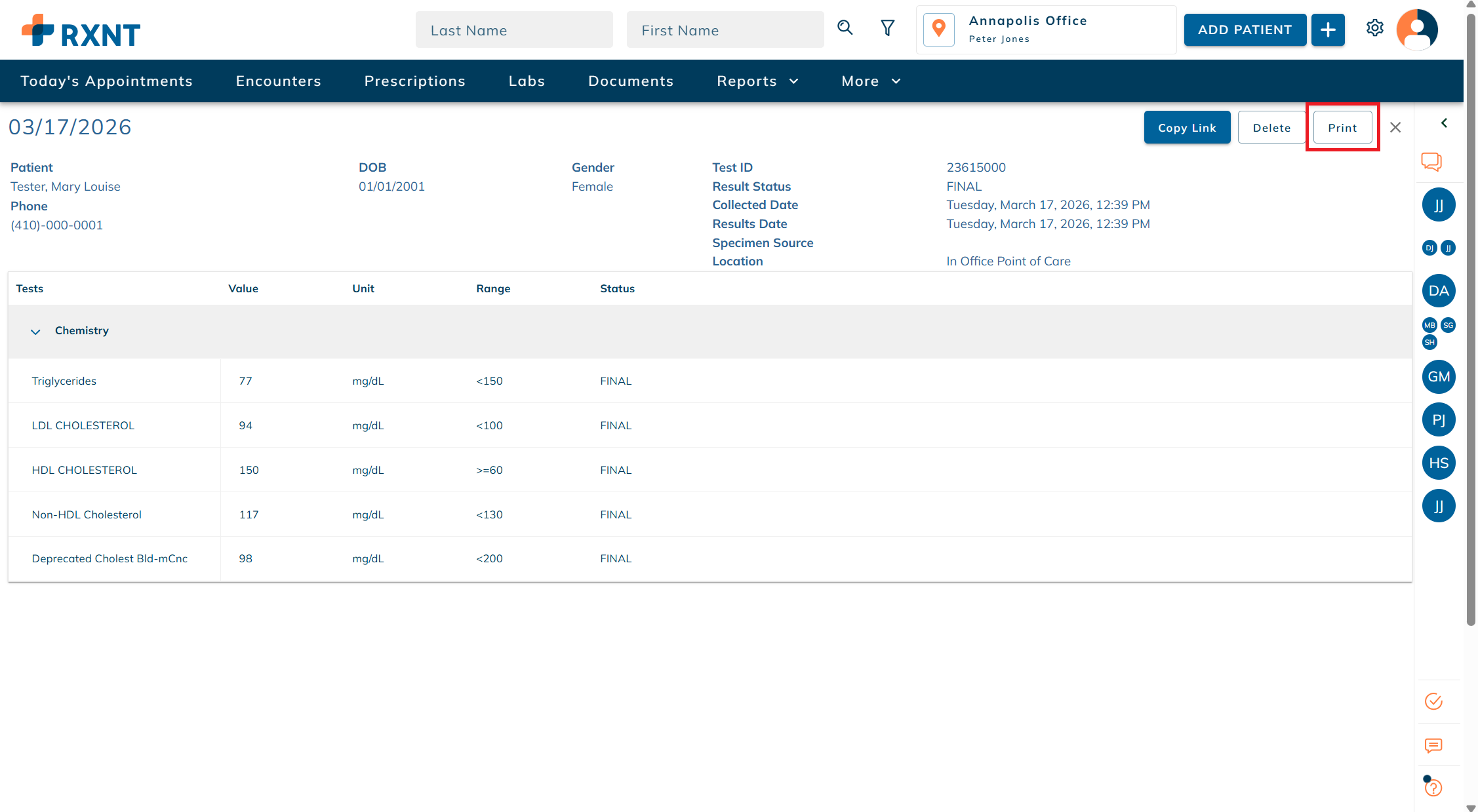
Task: Go to Today's Appointments
Action: click(107, 81)
